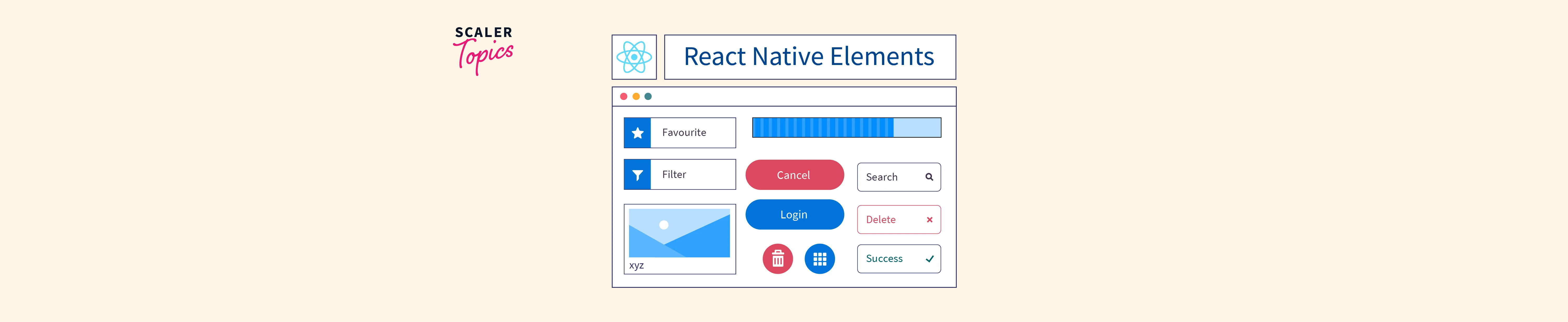Click the React atom logo icon
Image resolution: width=1568 pixels, height=322 pixels.
coord(634,57)
